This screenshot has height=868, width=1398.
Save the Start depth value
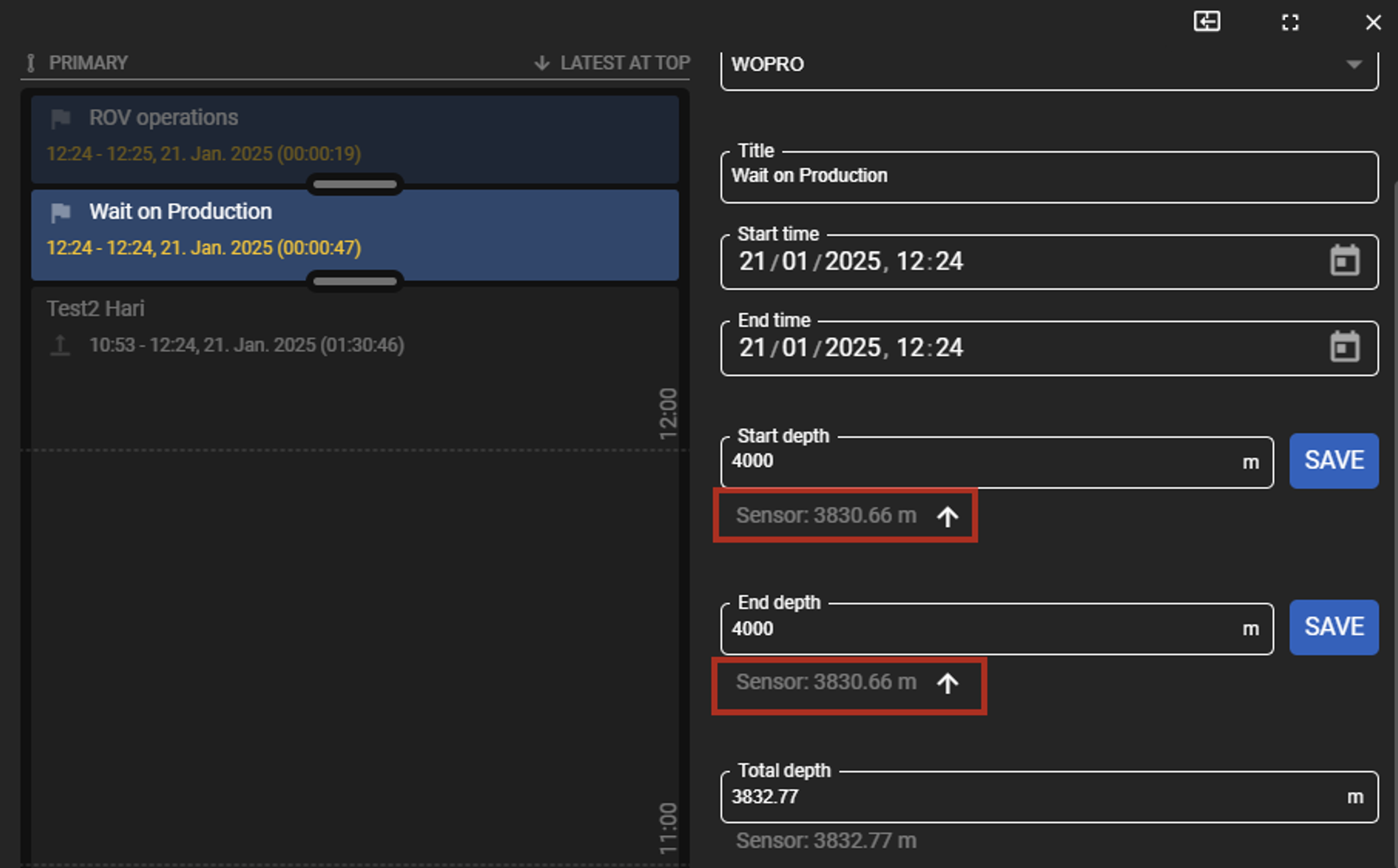pos(1334,460)
